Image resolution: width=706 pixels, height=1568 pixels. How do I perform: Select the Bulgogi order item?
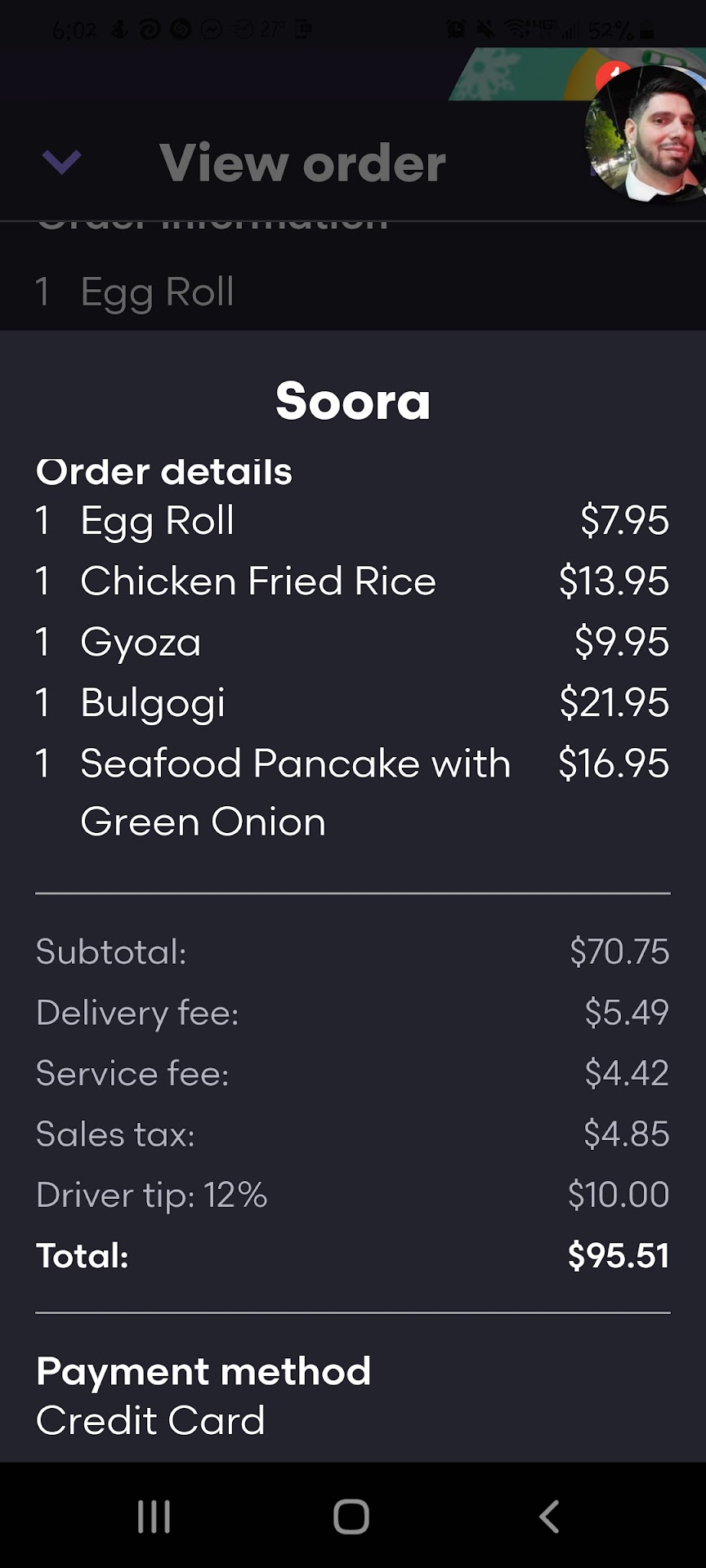click(x=153, y=703)
